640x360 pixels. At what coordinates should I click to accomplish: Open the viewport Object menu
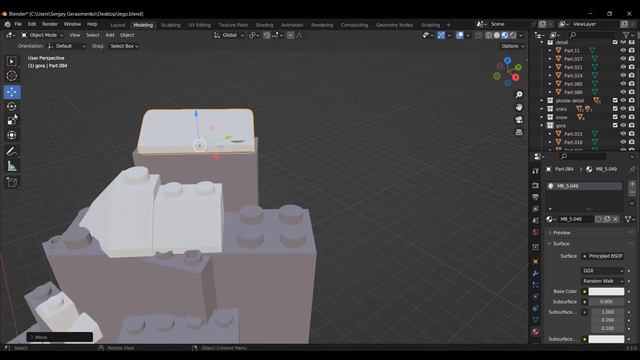(127, 36)
